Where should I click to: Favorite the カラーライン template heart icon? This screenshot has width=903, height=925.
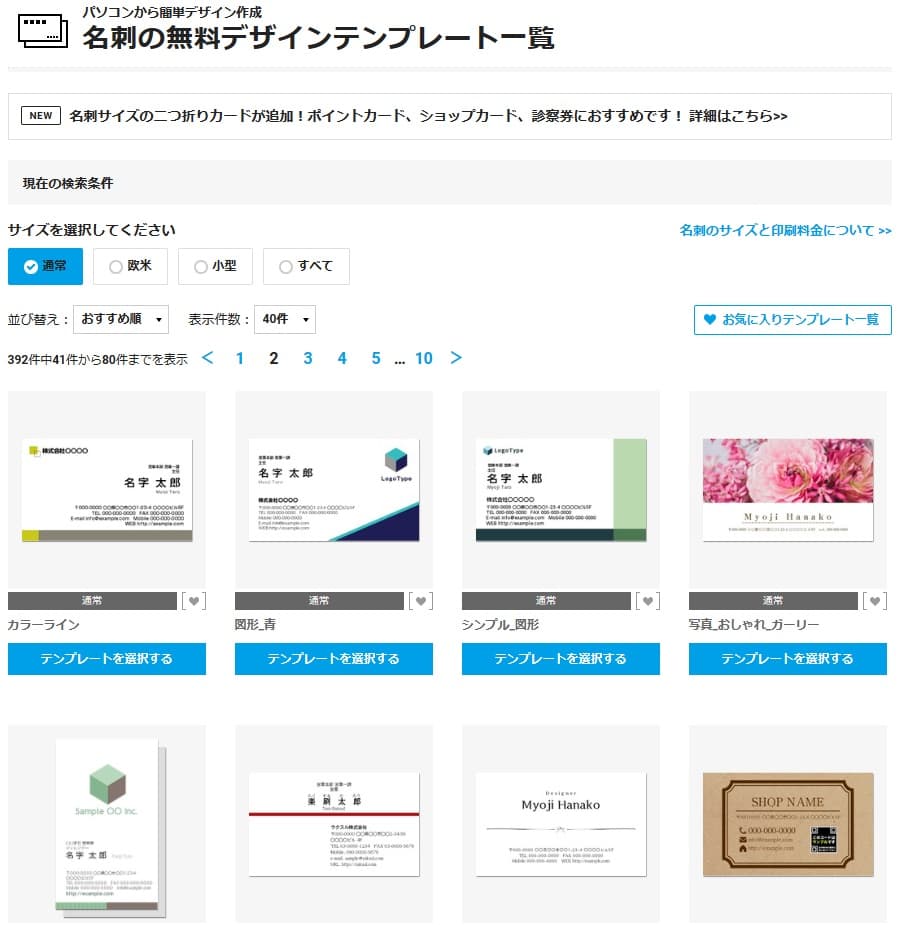[194, 601]
